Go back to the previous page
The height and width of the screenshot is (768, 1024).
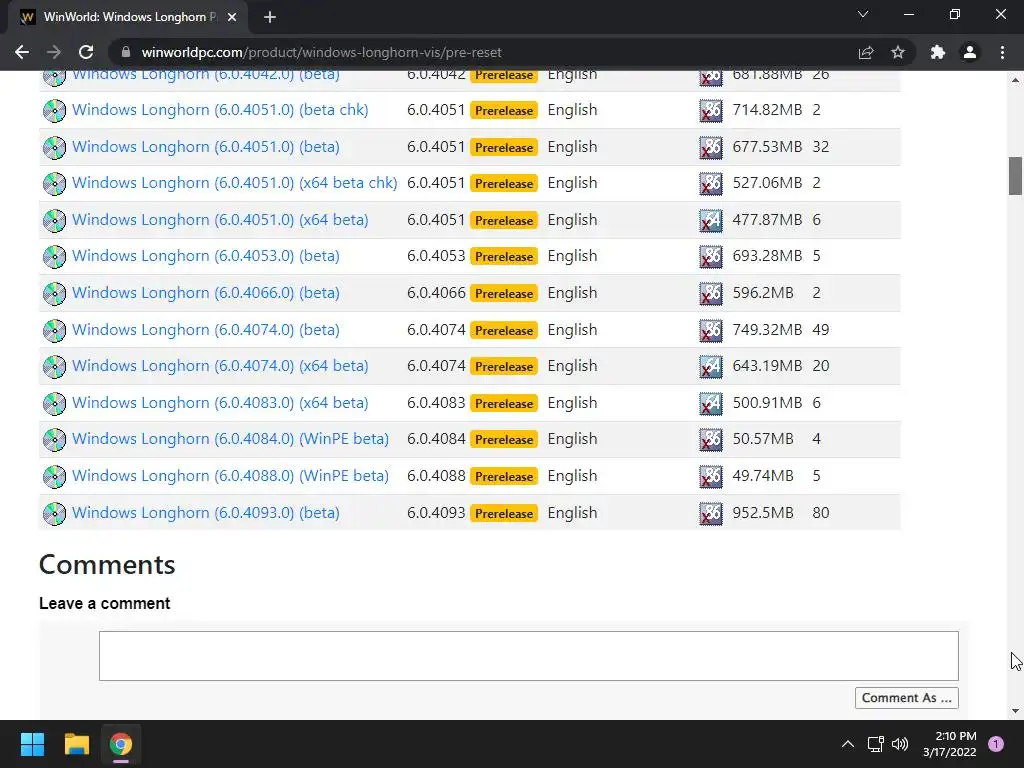[22, 52]
